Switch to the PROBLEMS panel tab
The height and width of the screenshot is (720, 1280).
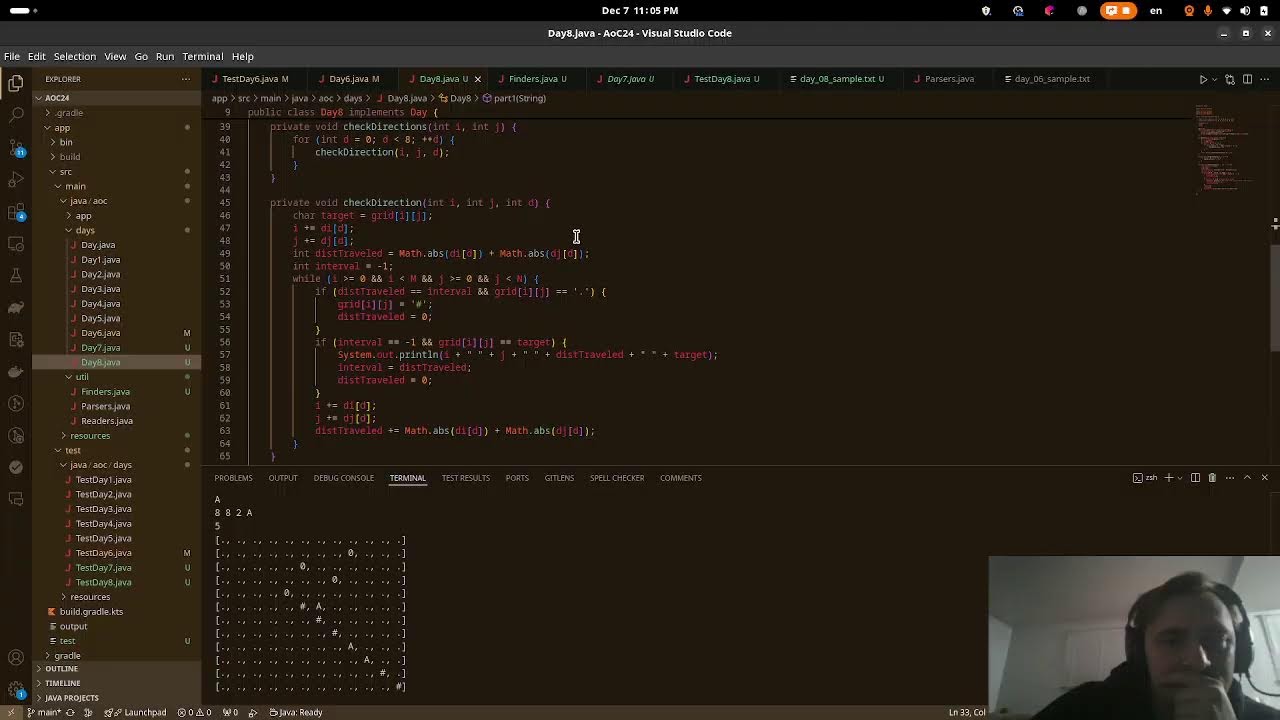coord(233,478)
